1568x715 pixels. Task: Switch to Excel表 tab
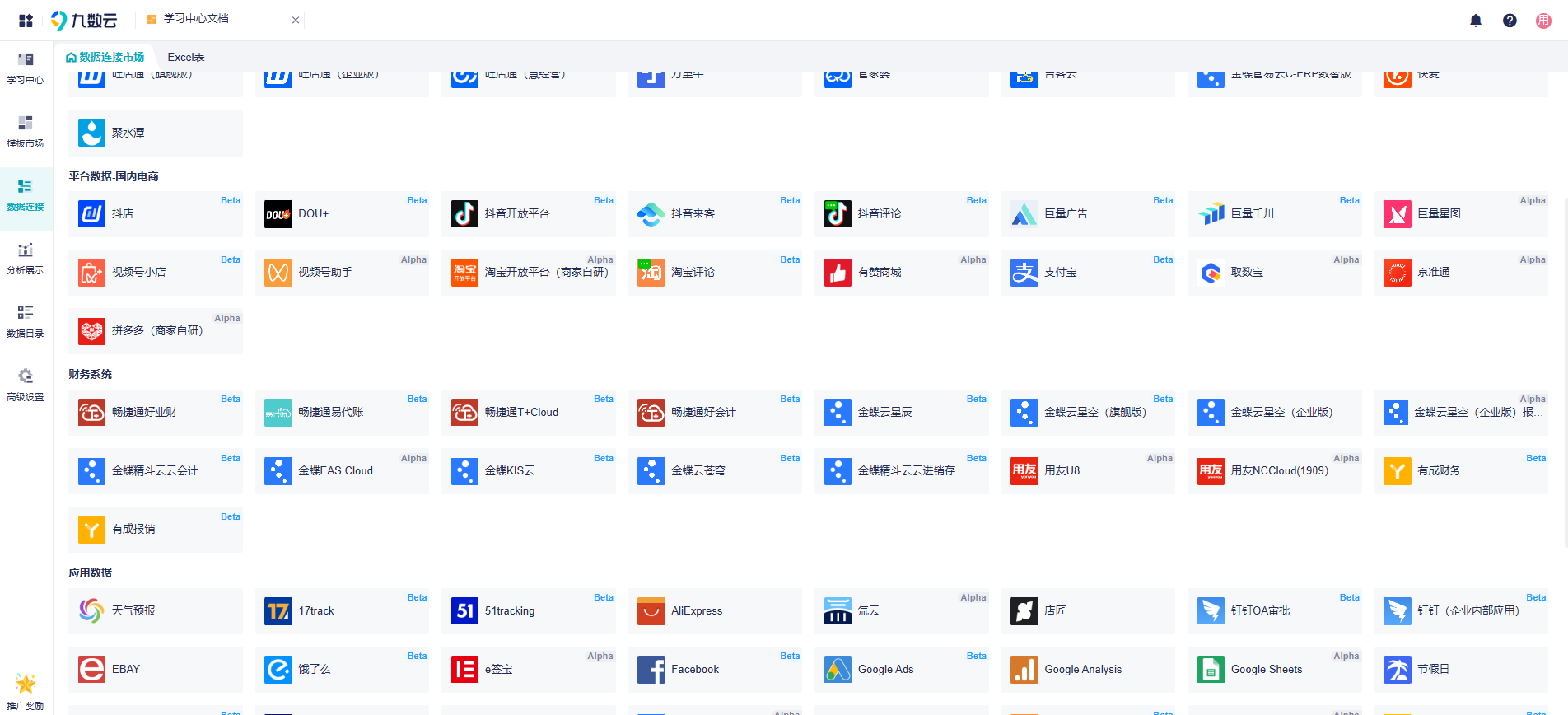186,57
